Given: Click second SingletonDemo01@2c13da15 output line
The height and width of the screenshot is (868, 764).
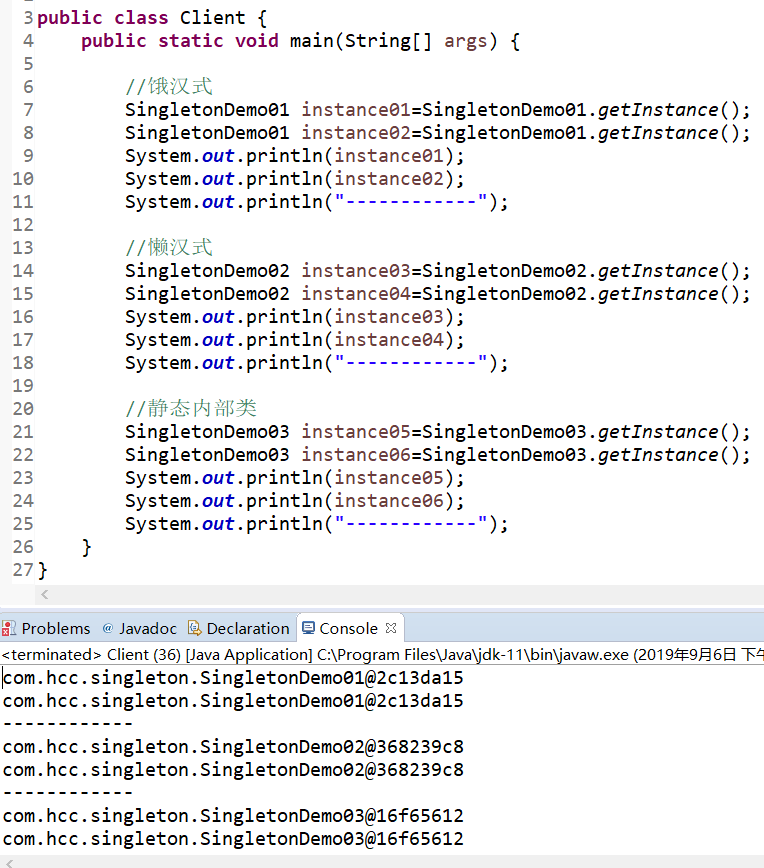Looking at the screenshot, I should click(233, 701).
